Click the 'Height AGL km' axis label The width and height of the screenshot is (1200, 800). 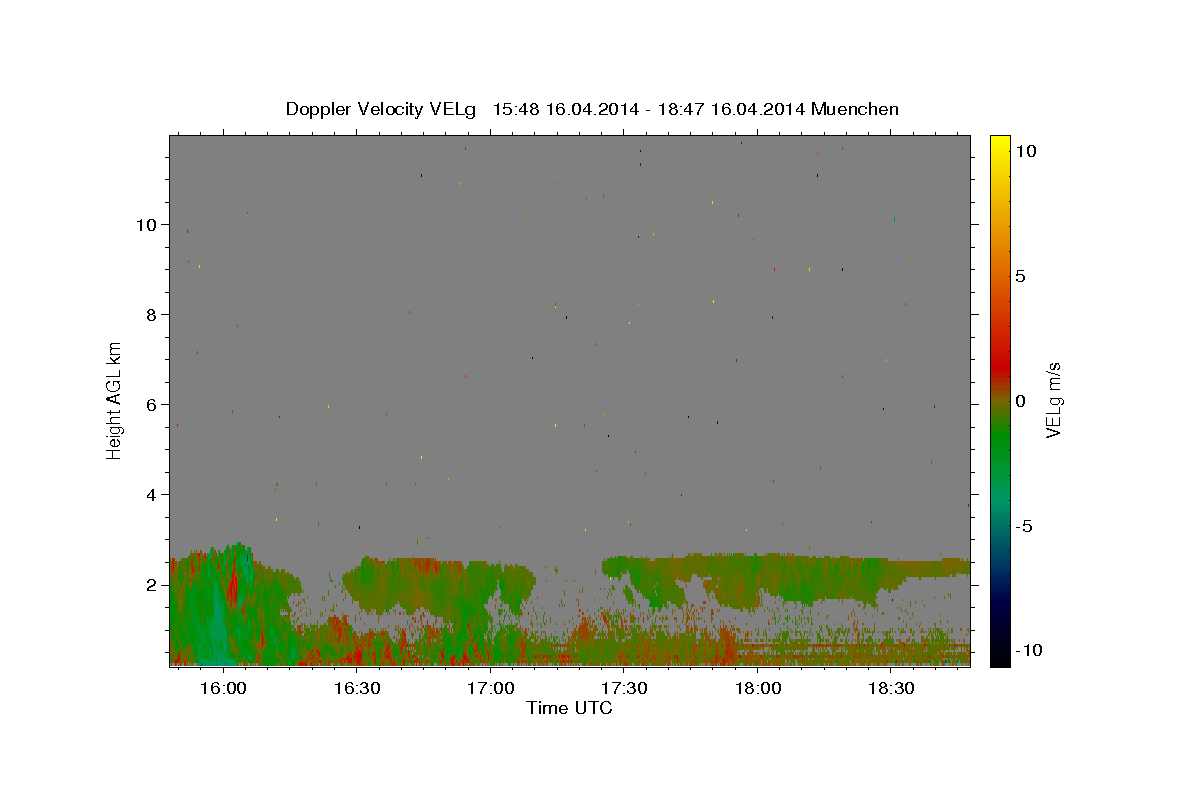tap(115, 399)
